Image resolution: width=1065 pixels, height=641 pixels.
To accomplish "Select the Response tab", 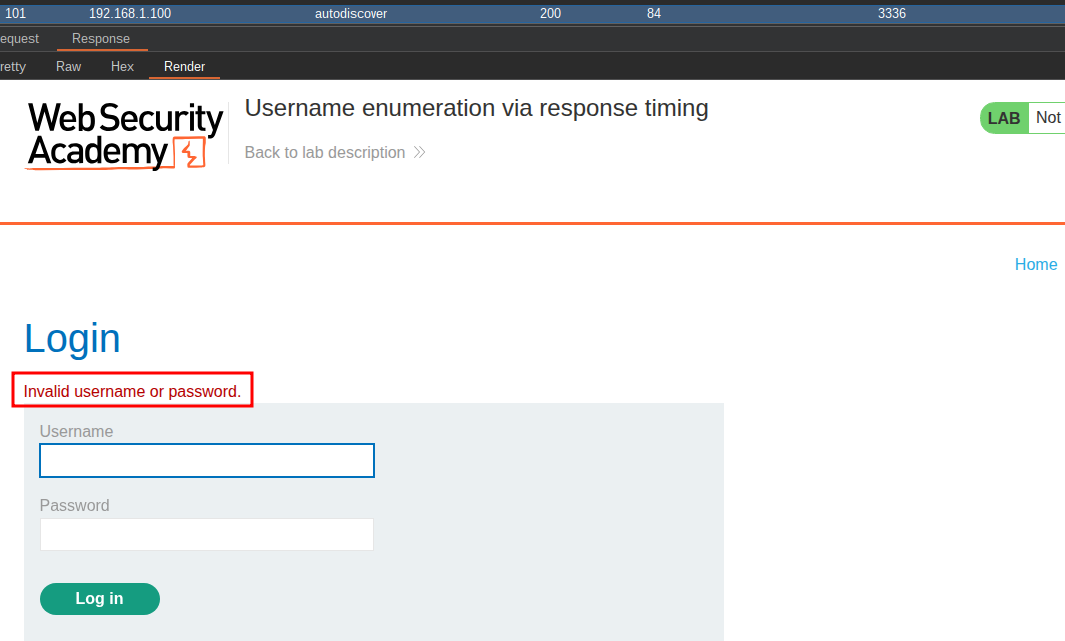I will (101, 39).
